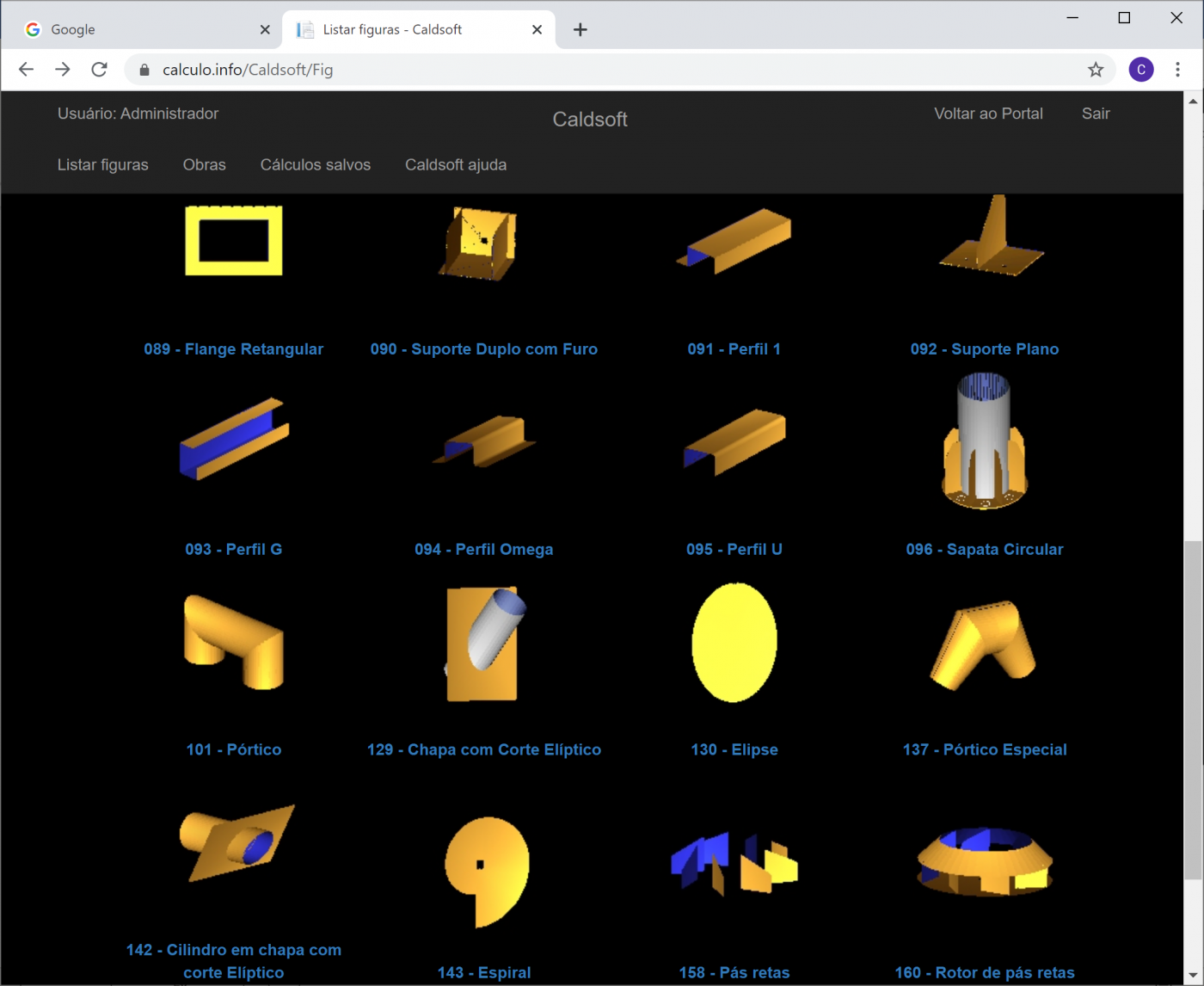1204x986 pixels.
Task: Click the vertical scrollbar down arrow
Action: (1193, 976)
